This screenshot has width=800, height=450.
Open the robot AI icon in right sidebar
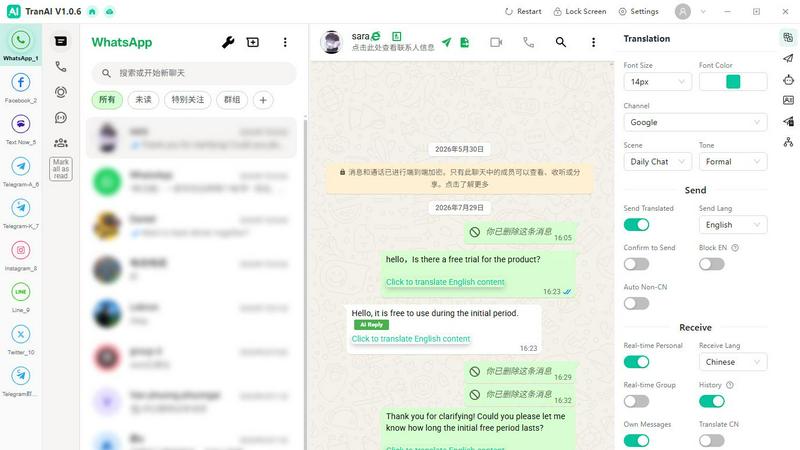coord(788,80)
